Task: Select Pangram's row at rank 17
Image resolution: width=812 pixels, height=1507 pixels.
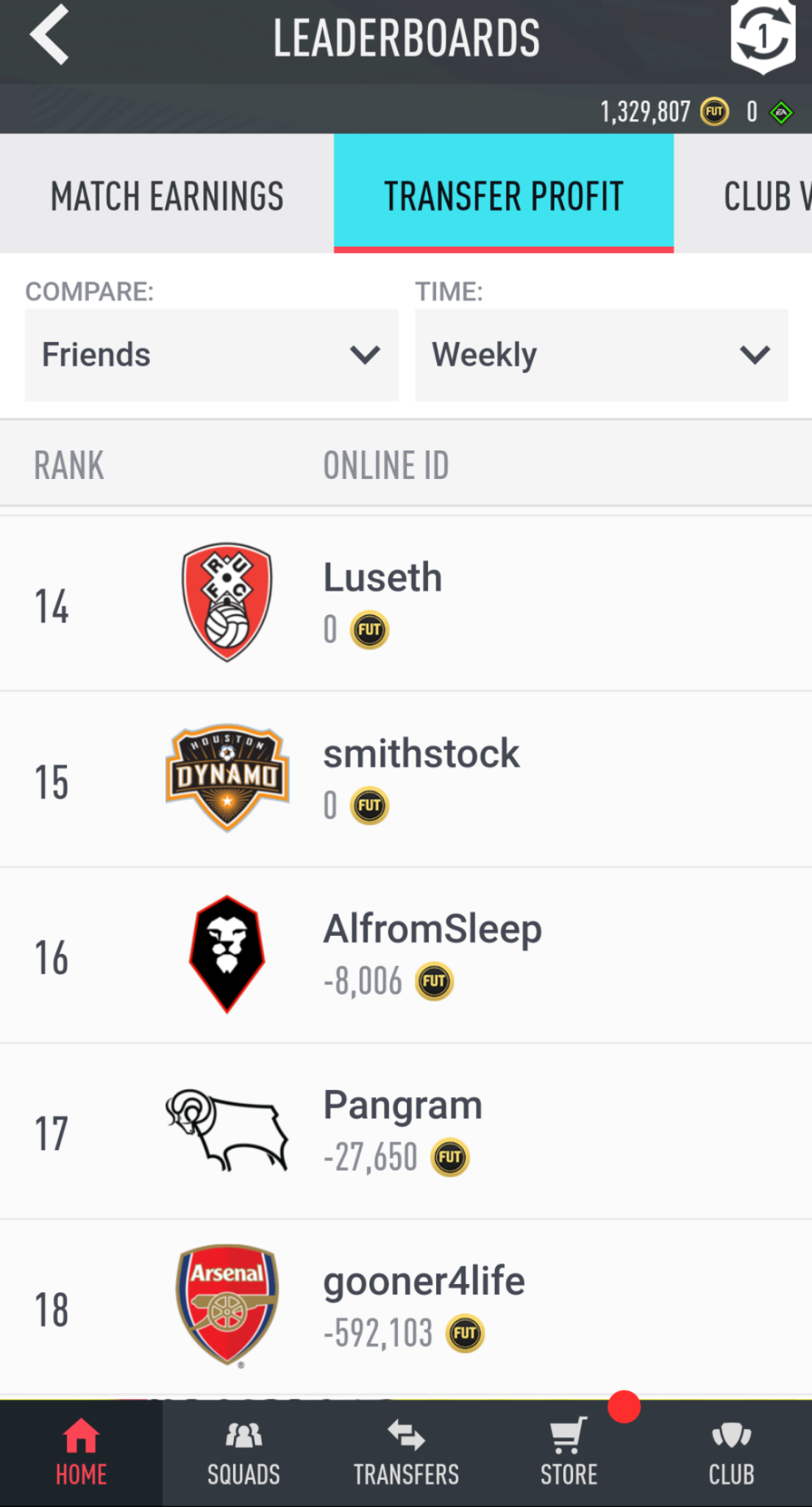Action: pos(406,1131)
